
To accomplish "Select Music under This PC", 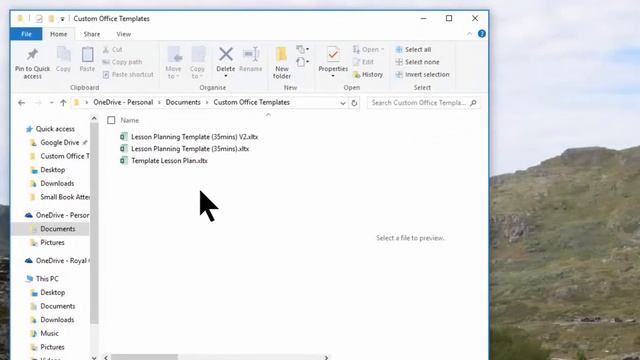I will [45, 333].
